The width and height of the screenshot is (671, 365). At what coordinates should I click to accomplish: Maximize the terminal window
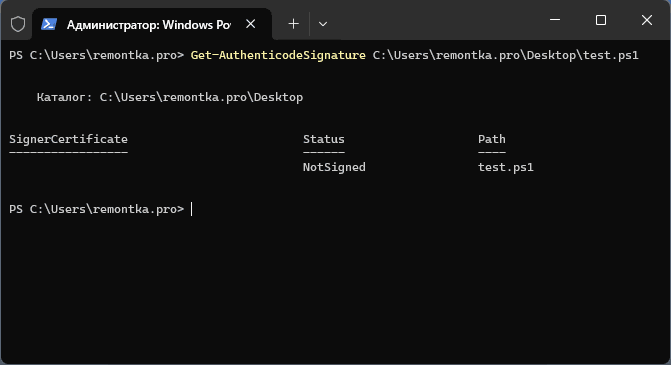[601, 20]
